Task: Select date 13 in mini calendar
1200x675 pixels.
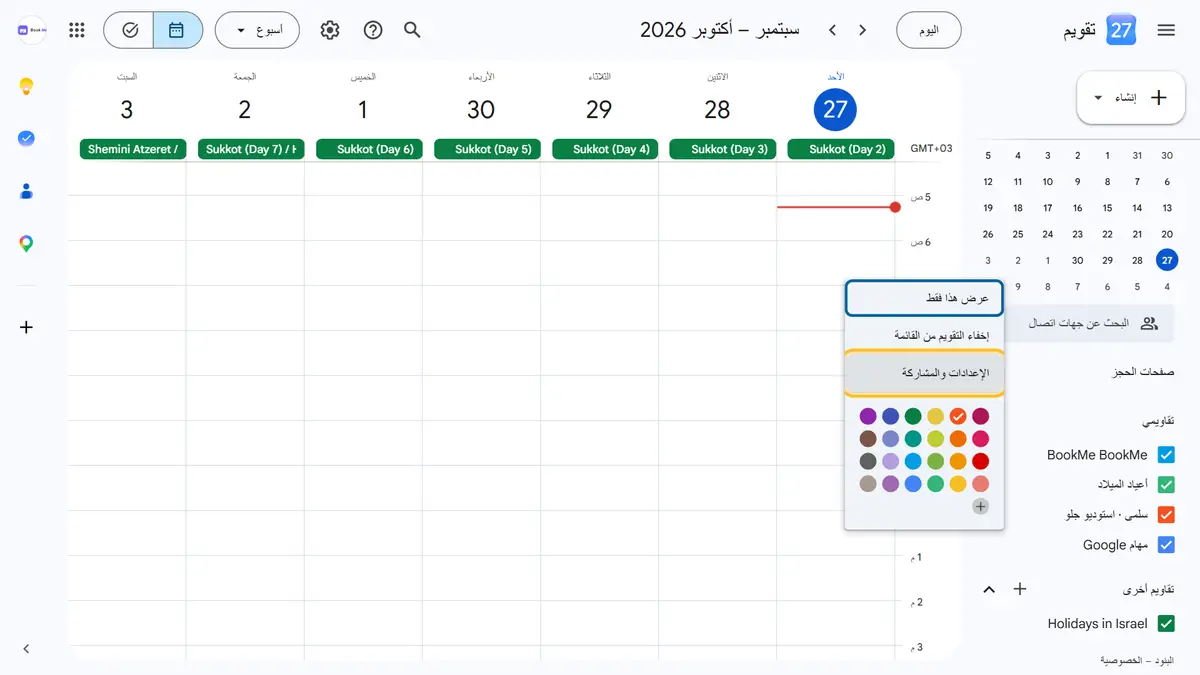Action: click(x=1167, y=208)
